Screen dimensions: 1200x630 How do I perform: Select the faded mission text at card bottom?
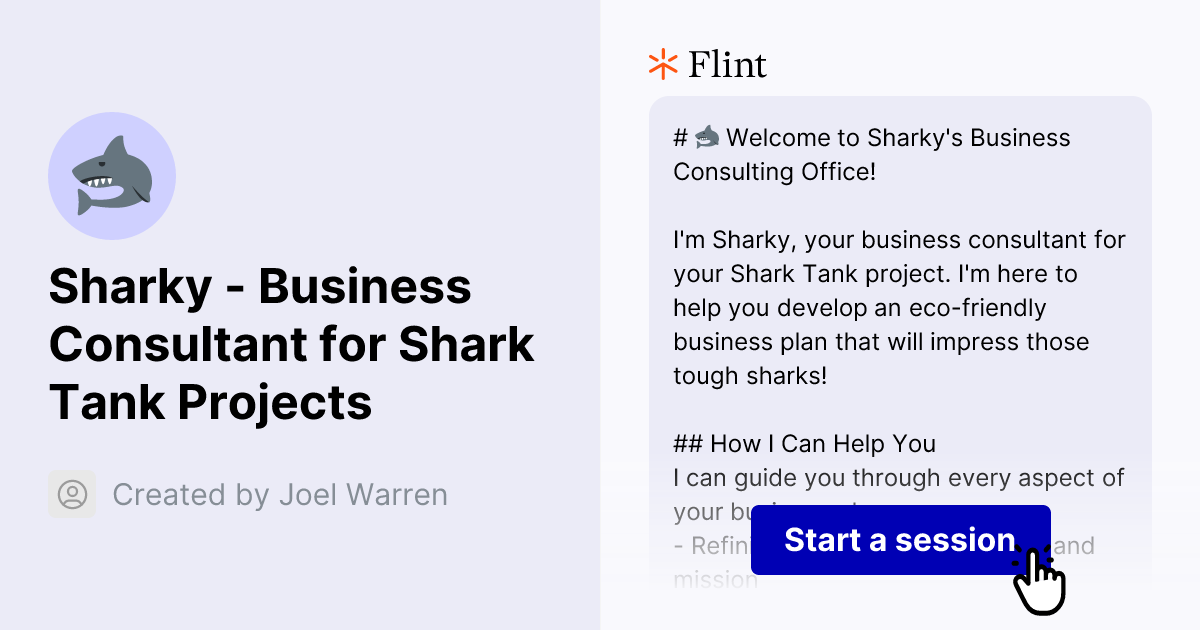[716, 579]
